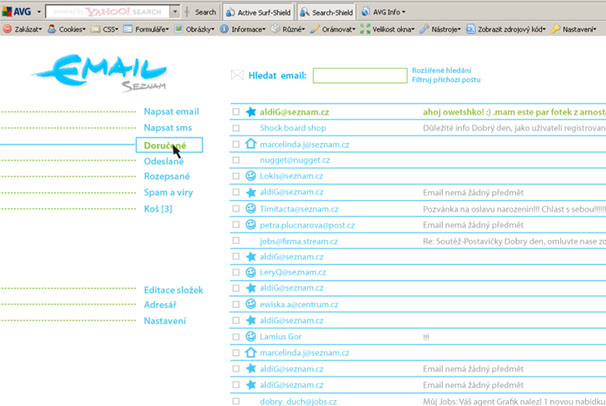This screenshot has height=406, width=606.
Task: Click the Email Seznam logo
Action: (98, 72)
